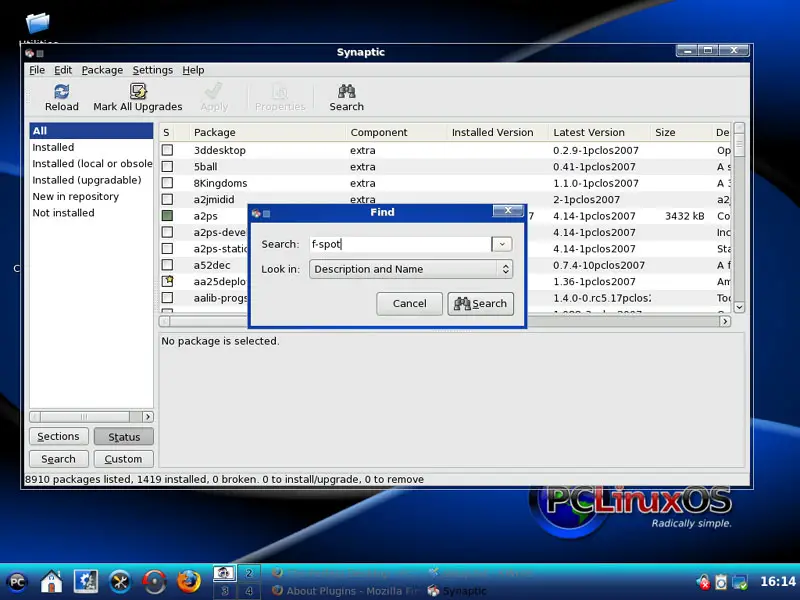Select the Installed filter entry

pyautogui.click(x=91, y=147)
